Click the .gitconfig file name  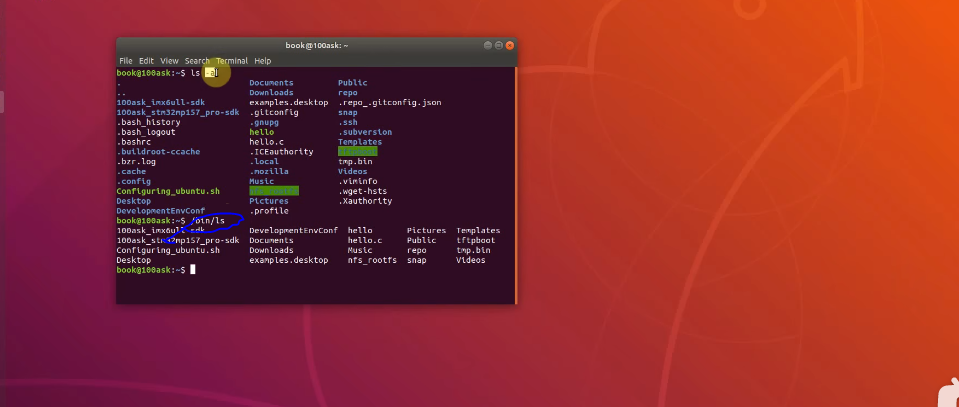coord(273,113)
